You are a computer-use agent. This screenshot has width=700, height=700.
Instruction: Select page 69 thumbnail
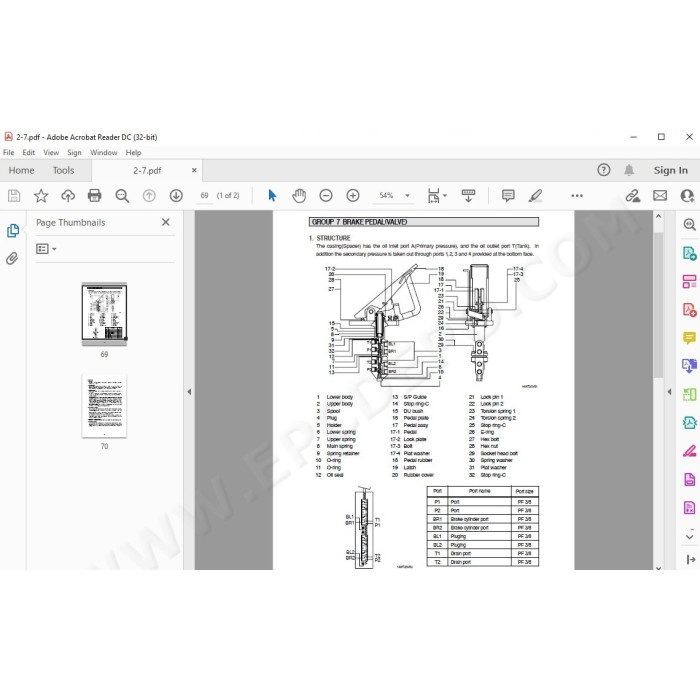(x=104, y=314)
